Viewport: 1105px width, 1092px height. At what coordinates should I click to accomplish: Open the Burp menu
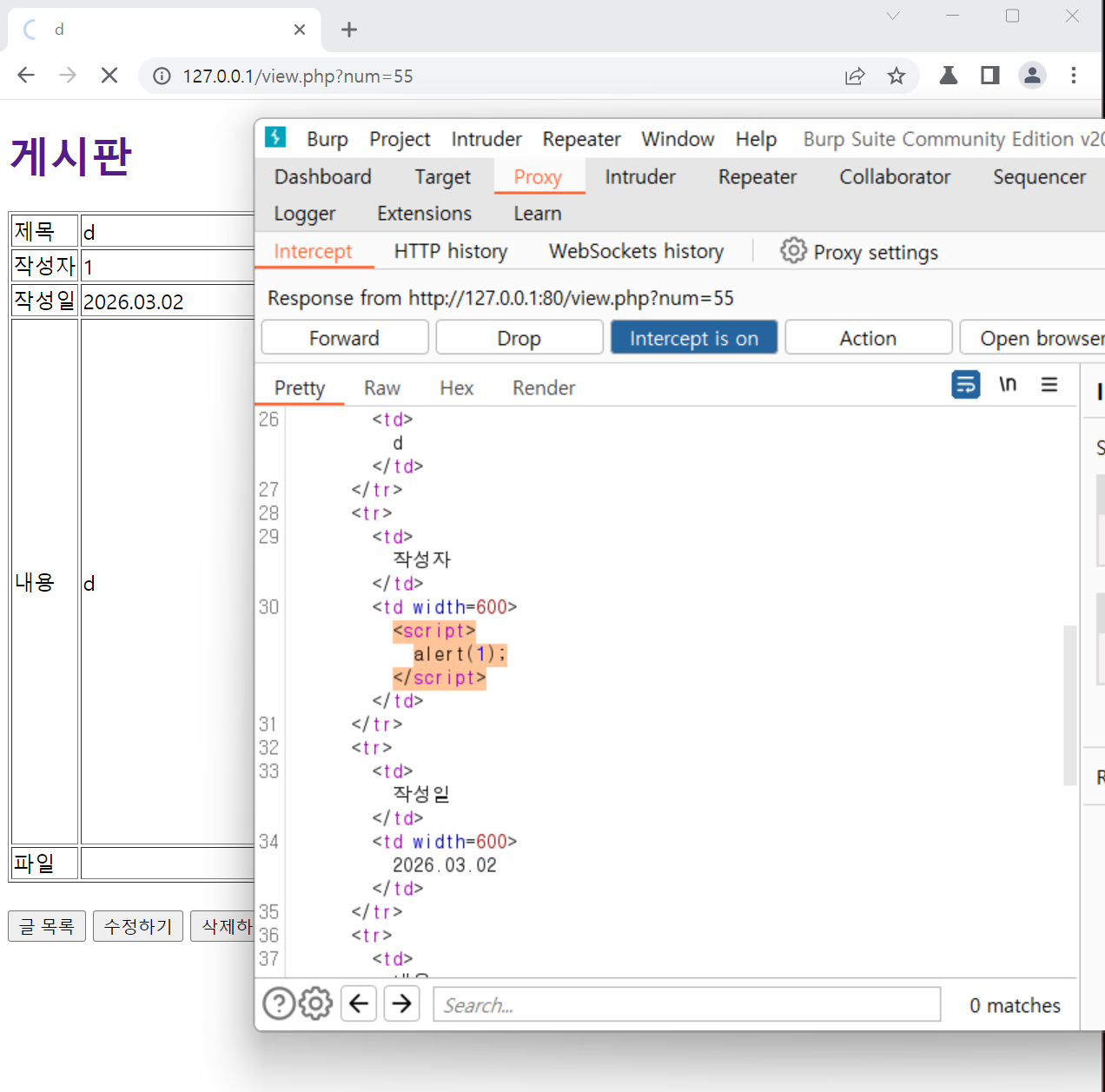click(x=327, y=139)
